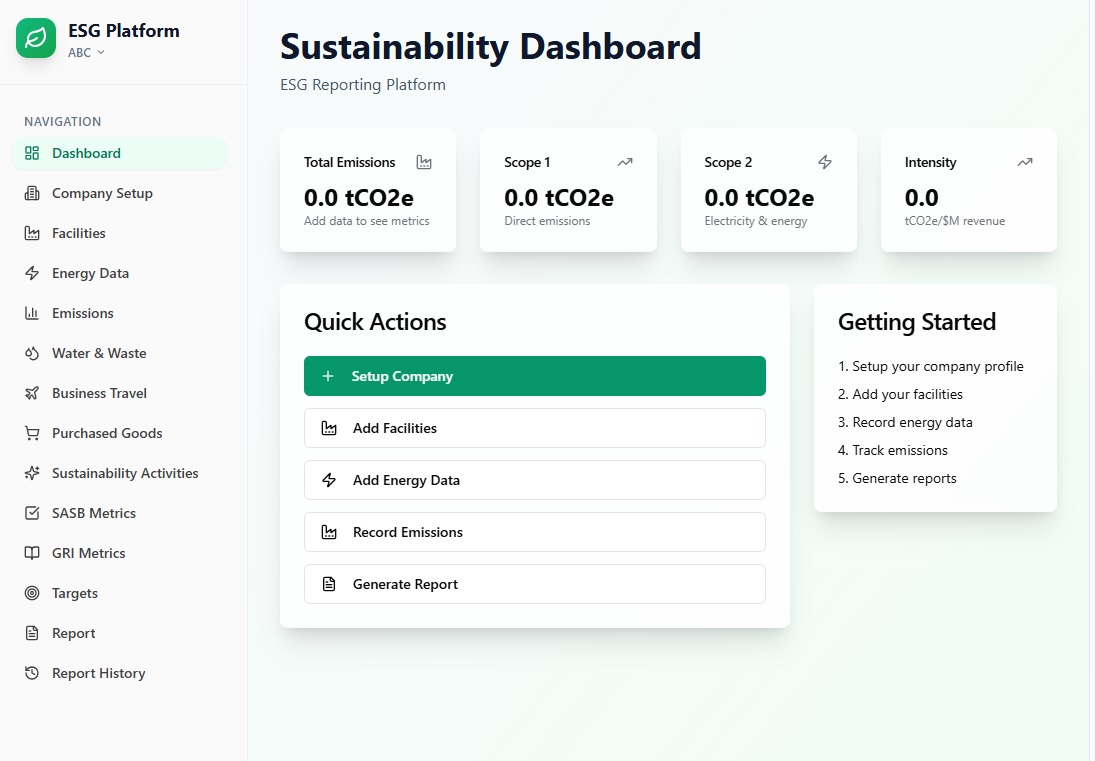Viewport: 1095px width, 761px height.
Task: Click the Add Energy Data button
Action: 534,480
